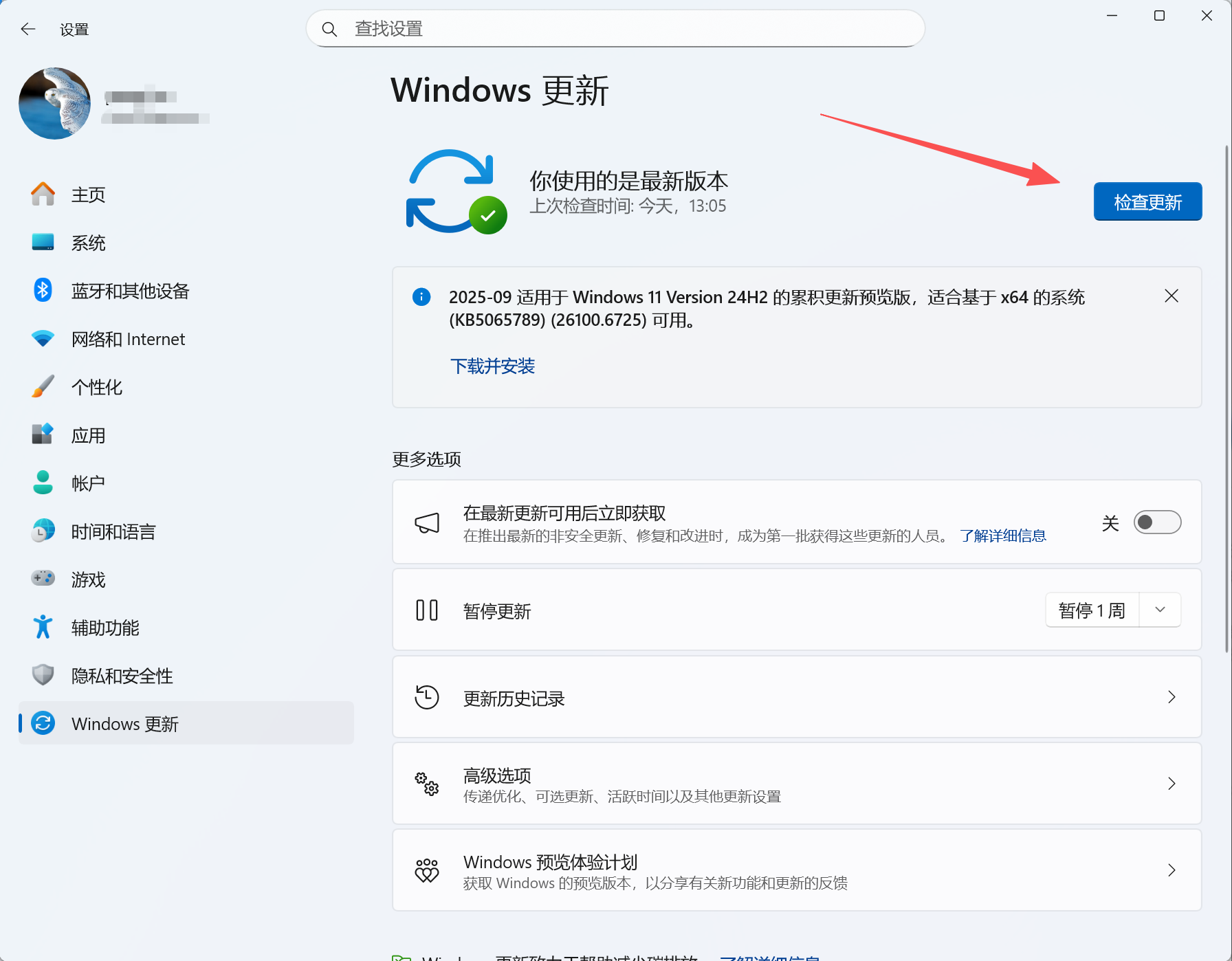
Task: Click the paintbrush icon beside 个性化
Action: point(43,387)
